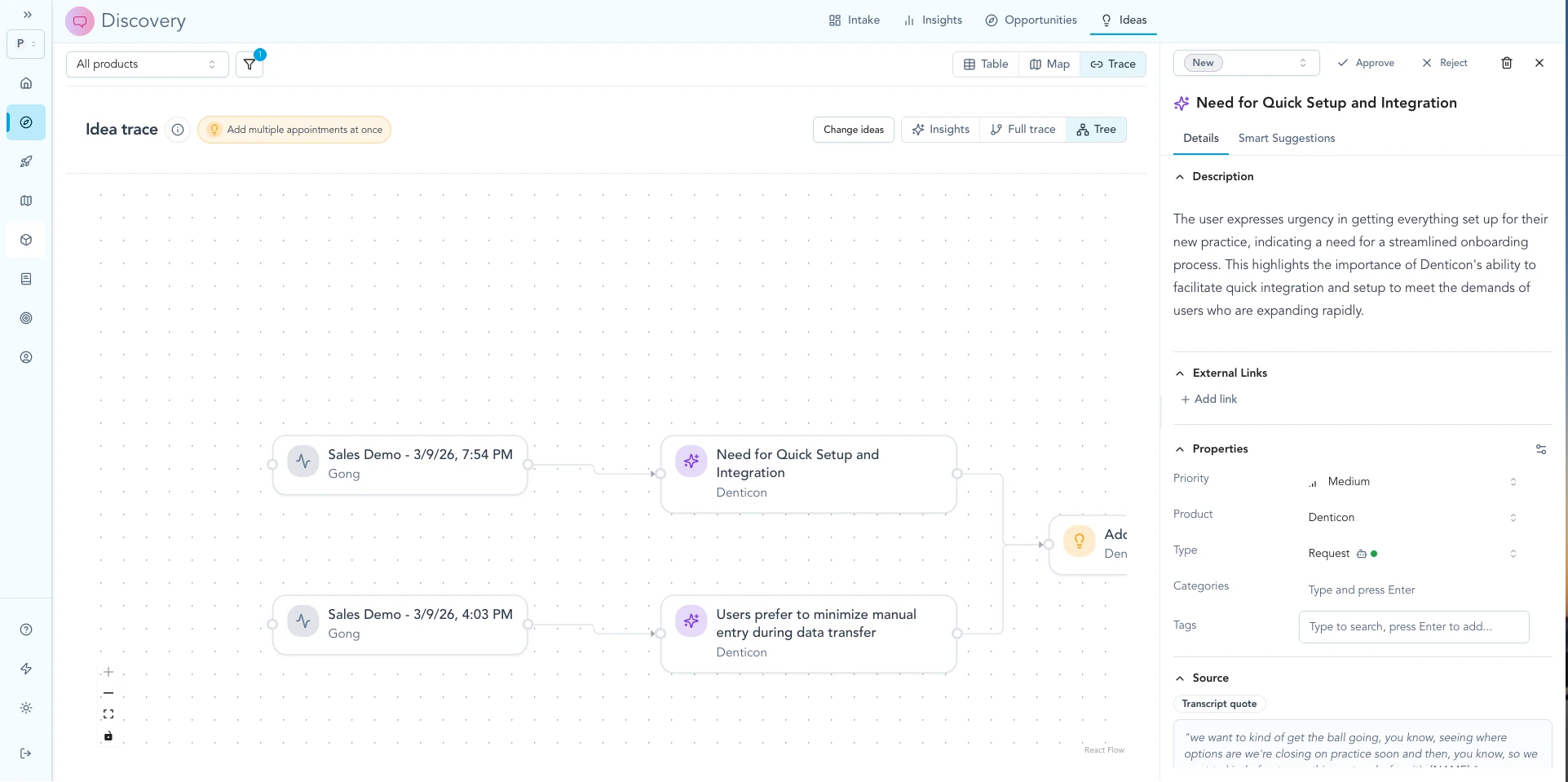
Task: Open the All products dropdown
Action: tap(147, 64)
